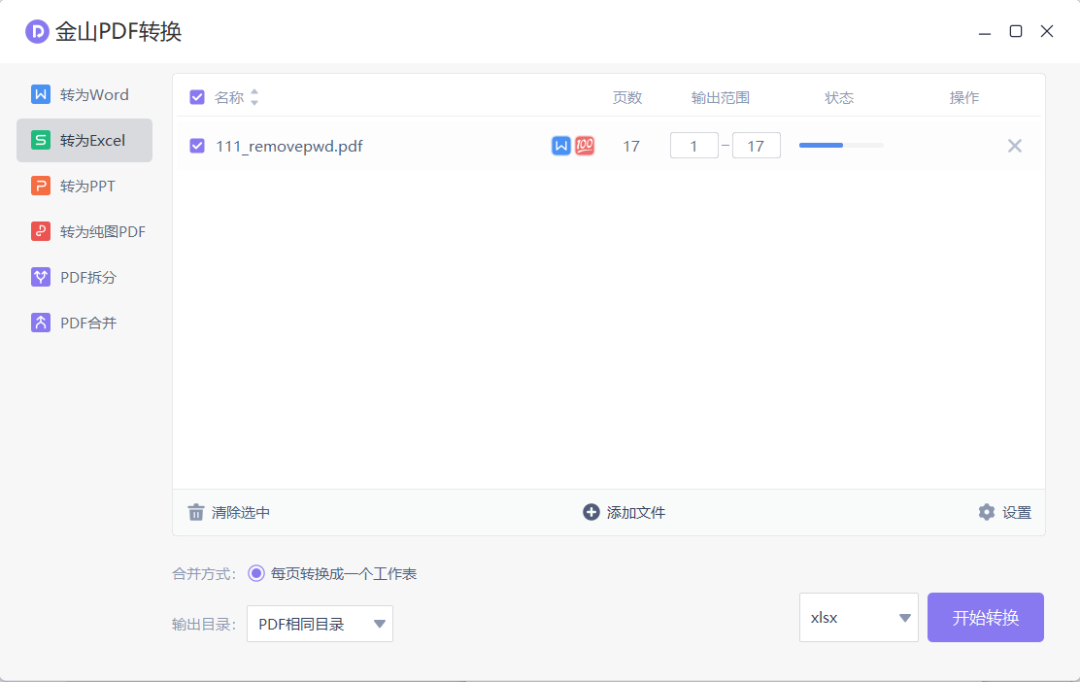Select the green Excel icon in sidebar
Screen dimensions: 1080x682
point(41,141)
